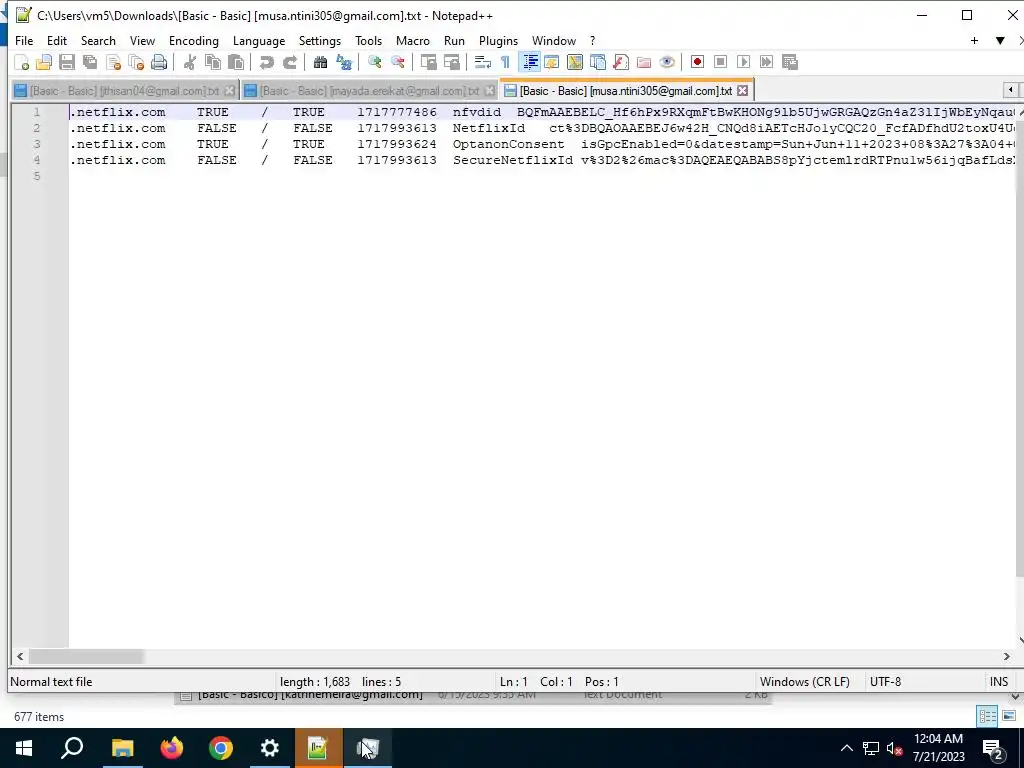
Task: Run macro multiple times icon
Action: 766,62
